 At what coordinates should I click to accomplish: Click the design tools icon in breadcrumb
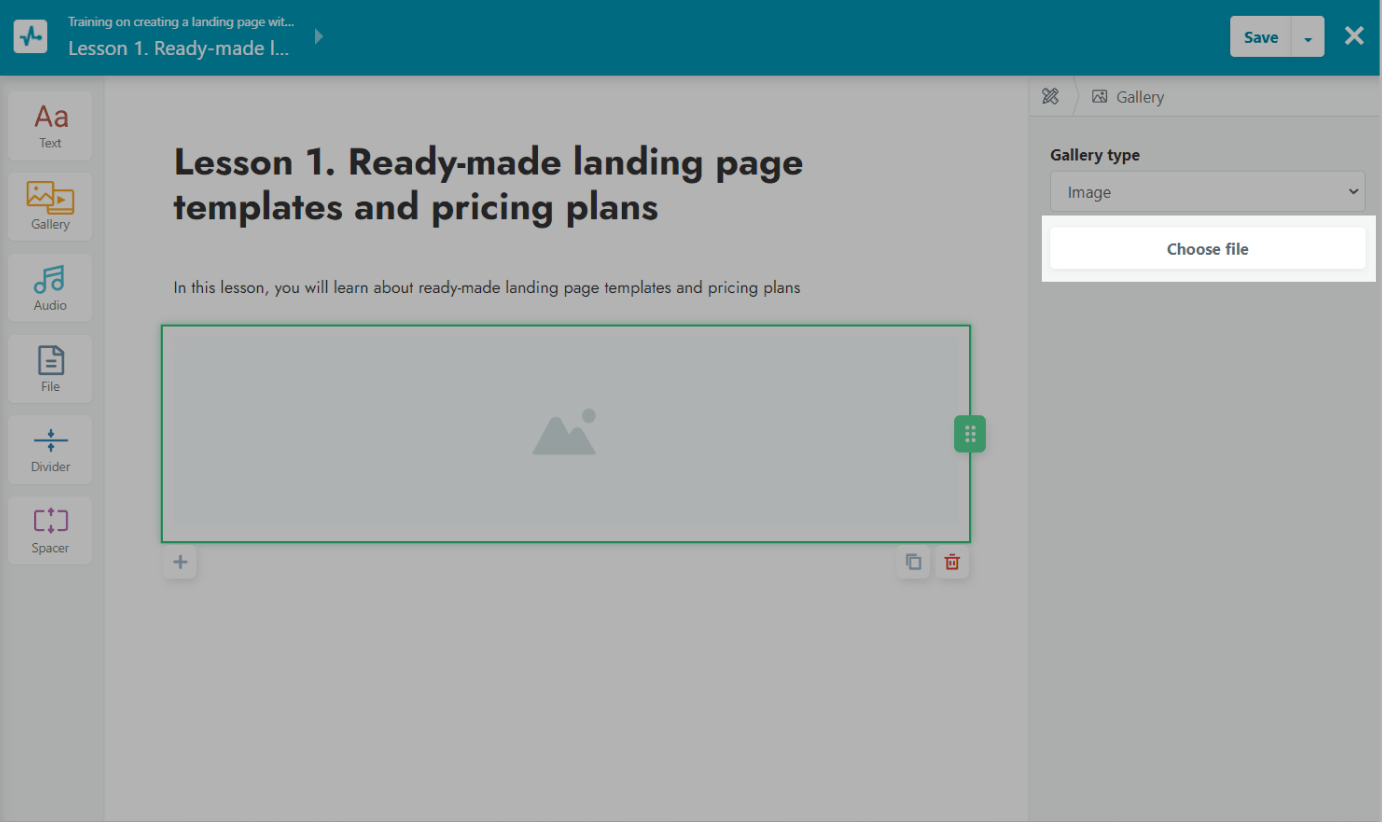pyautogui.click(x=1050, y=97)
